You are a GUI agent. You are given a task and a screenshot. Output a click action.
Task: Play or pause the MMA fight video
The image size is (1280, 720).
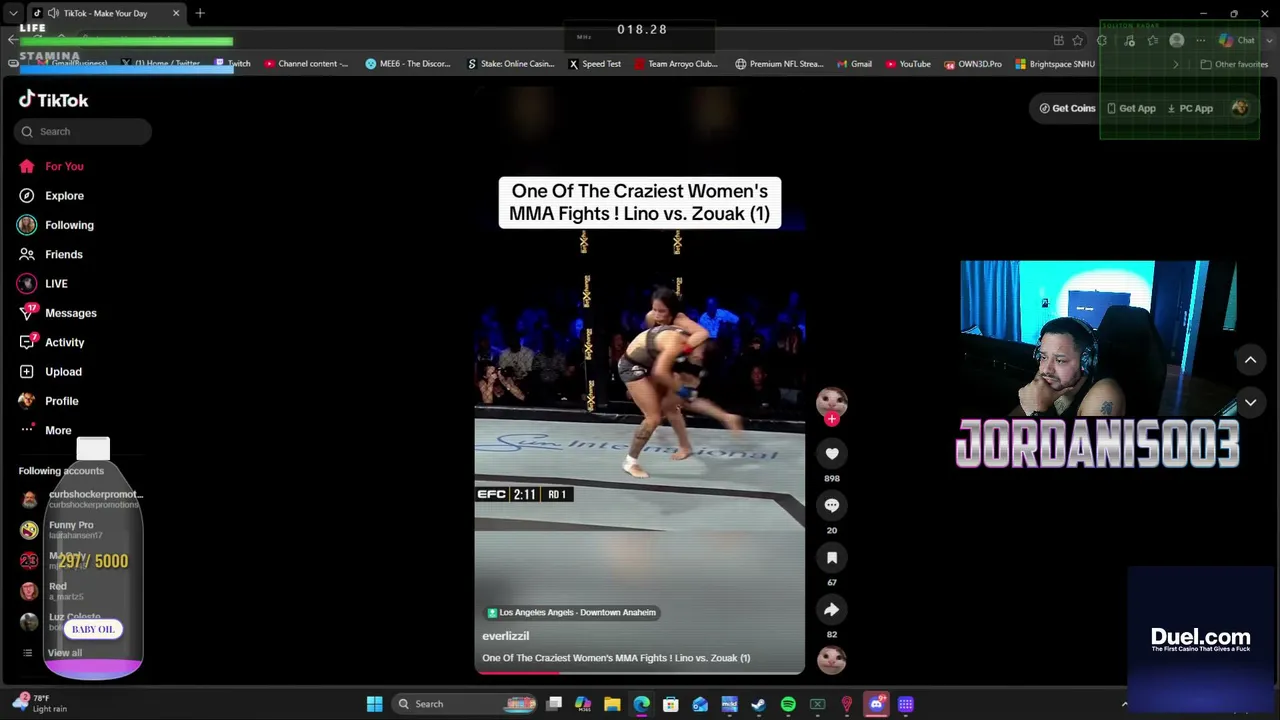click(x=640, y=380)
